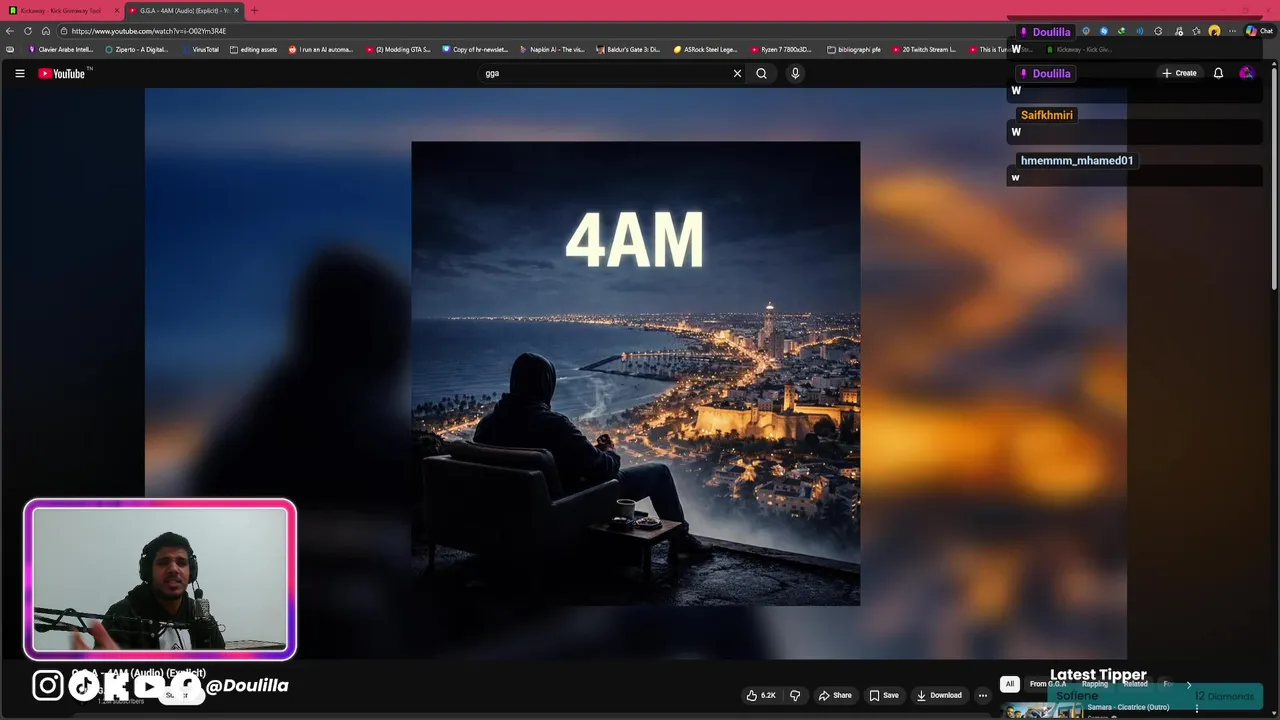
Task: Click the Share button
Action: click(x=835, y=695)
